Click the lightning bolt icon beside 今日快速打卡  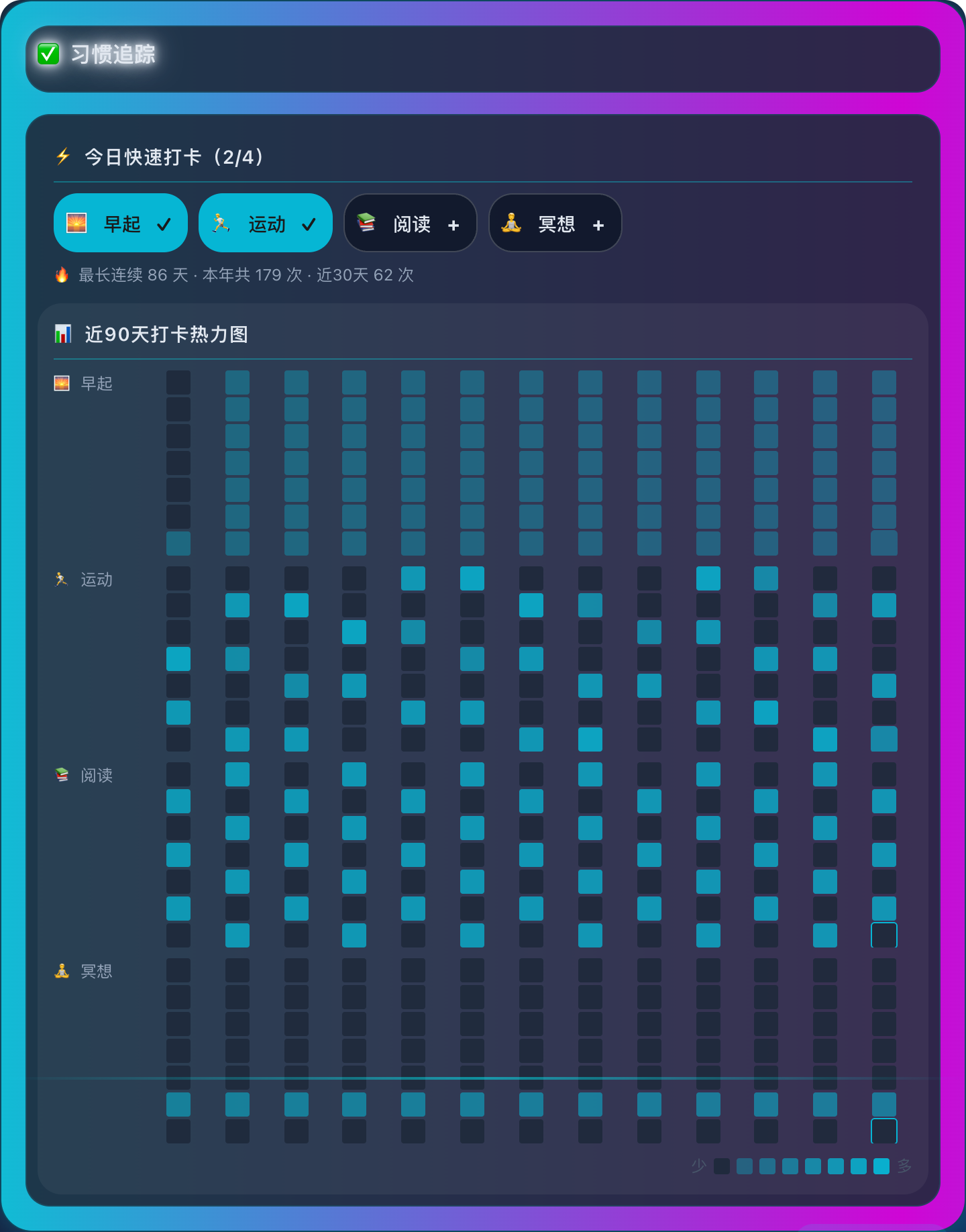coord(63,156)
